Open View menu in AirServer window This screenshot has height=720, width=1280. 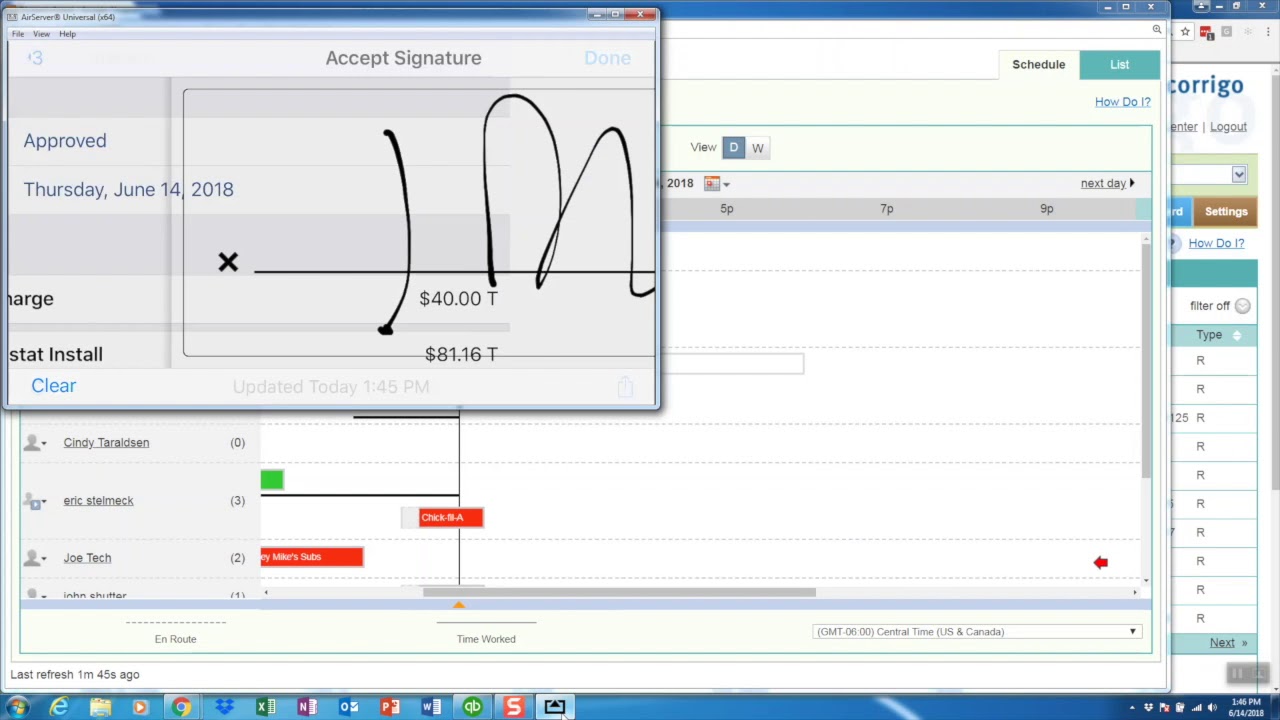click(41, 34)
